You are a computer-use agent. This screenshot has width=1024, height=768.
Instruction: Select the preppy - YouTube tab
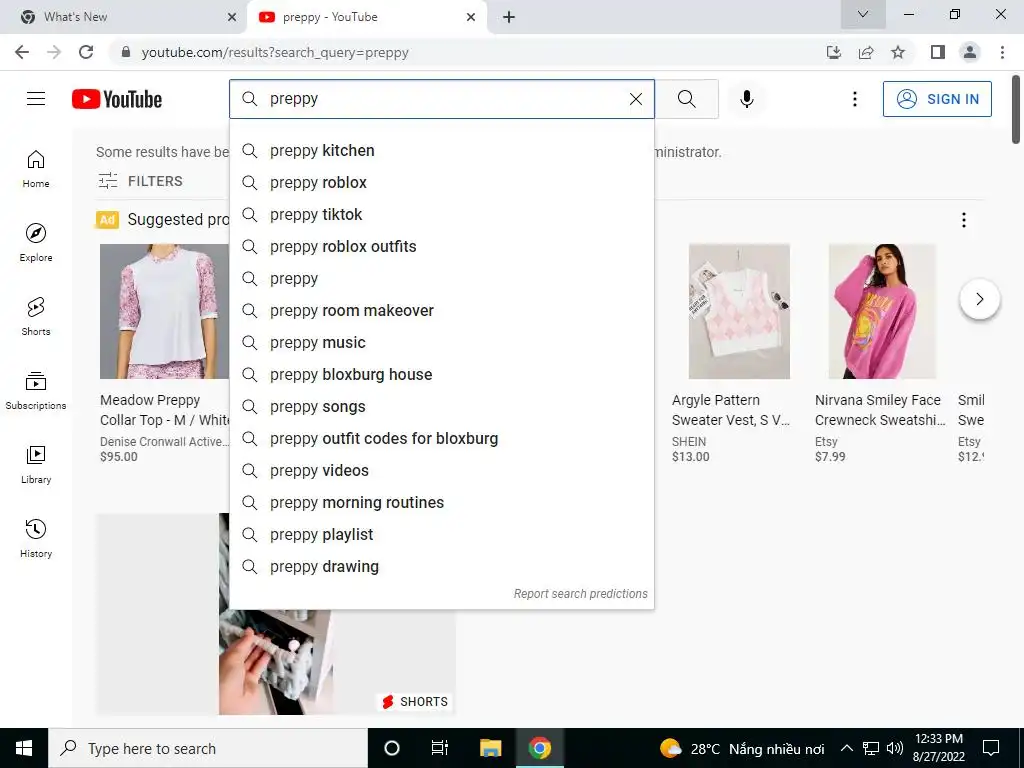tap(367, 17)
